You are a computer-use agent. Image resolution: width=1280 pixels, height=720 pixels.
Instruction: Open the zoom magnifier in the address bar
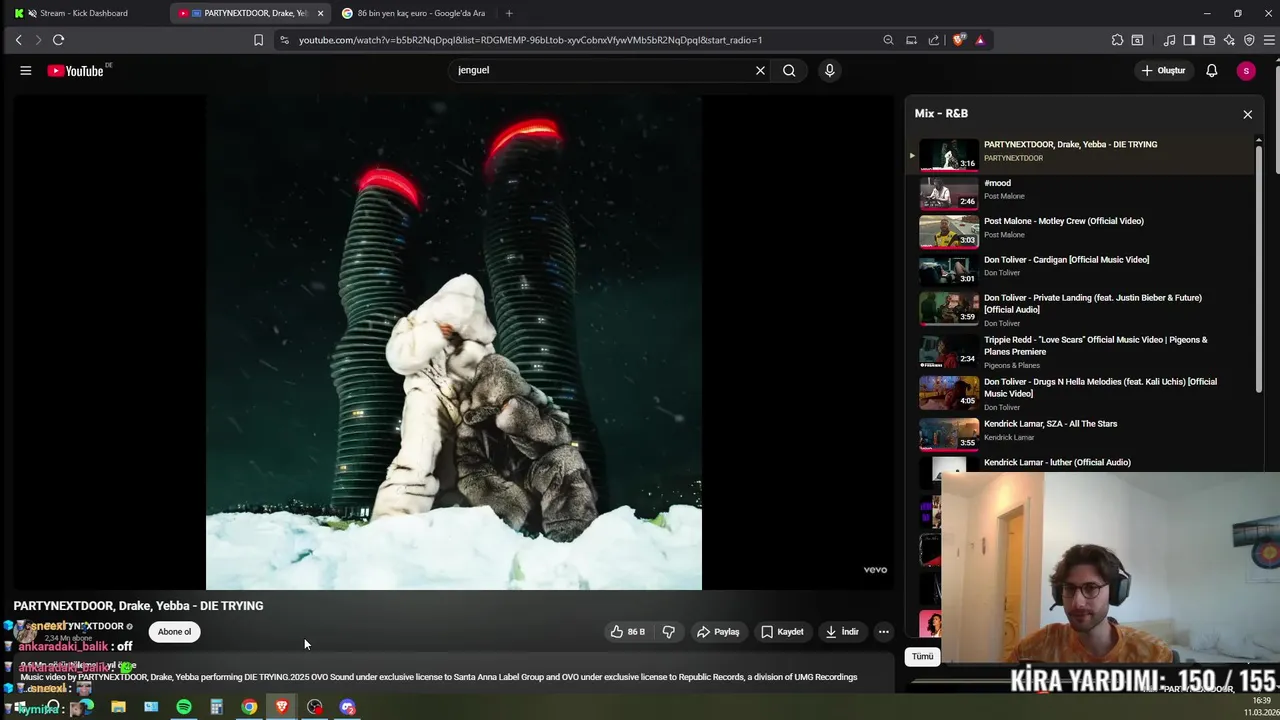[x=888, y=40]
